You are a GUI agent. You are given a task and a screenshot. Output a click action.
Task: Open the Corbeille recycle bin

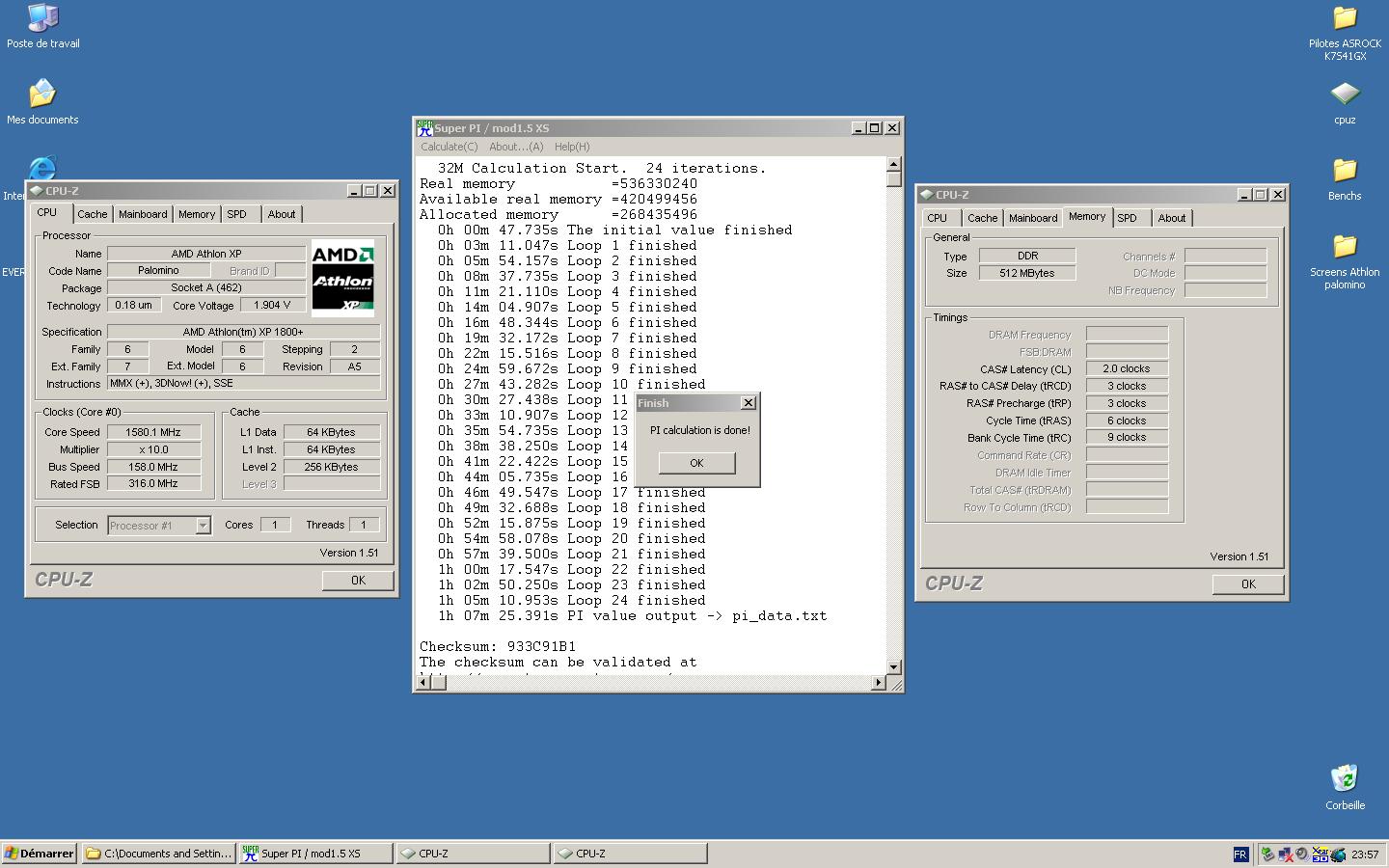tap(1345, 787)
